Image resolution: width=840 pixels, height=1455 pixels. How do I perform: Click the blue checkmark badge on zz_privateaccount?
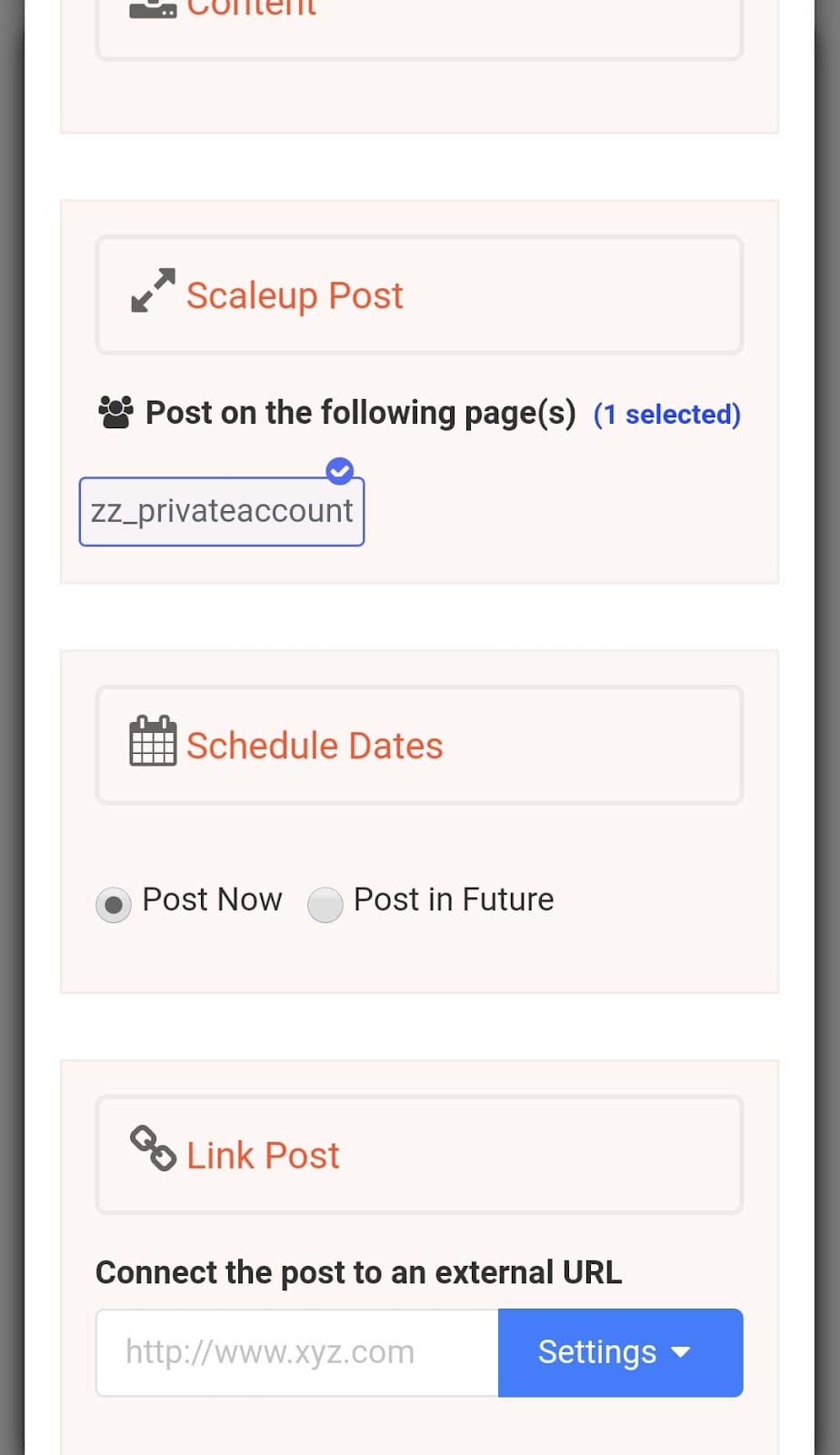point(340,470)
